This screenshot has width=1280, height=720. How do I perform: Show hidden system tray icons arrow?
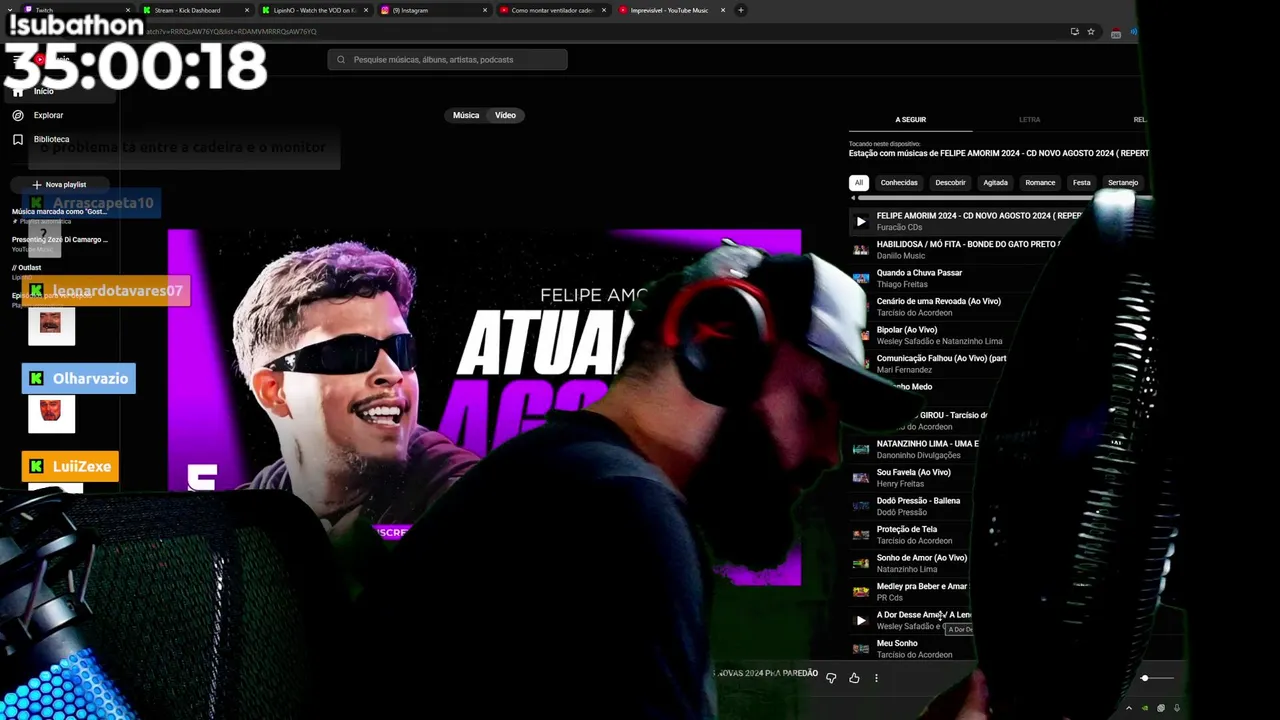click(x=1129, y=708)
